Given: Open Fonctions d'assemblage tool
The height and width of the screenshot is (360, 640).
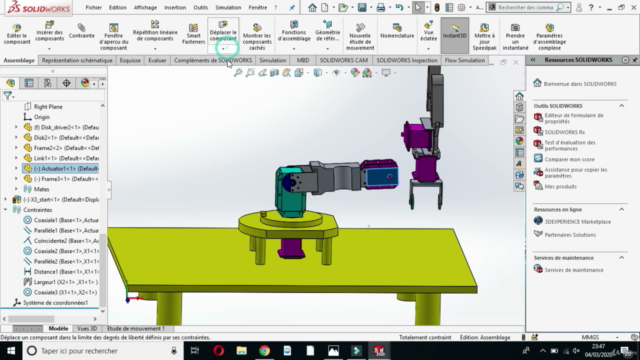Looking at the screenshot, I should [294, 32].
